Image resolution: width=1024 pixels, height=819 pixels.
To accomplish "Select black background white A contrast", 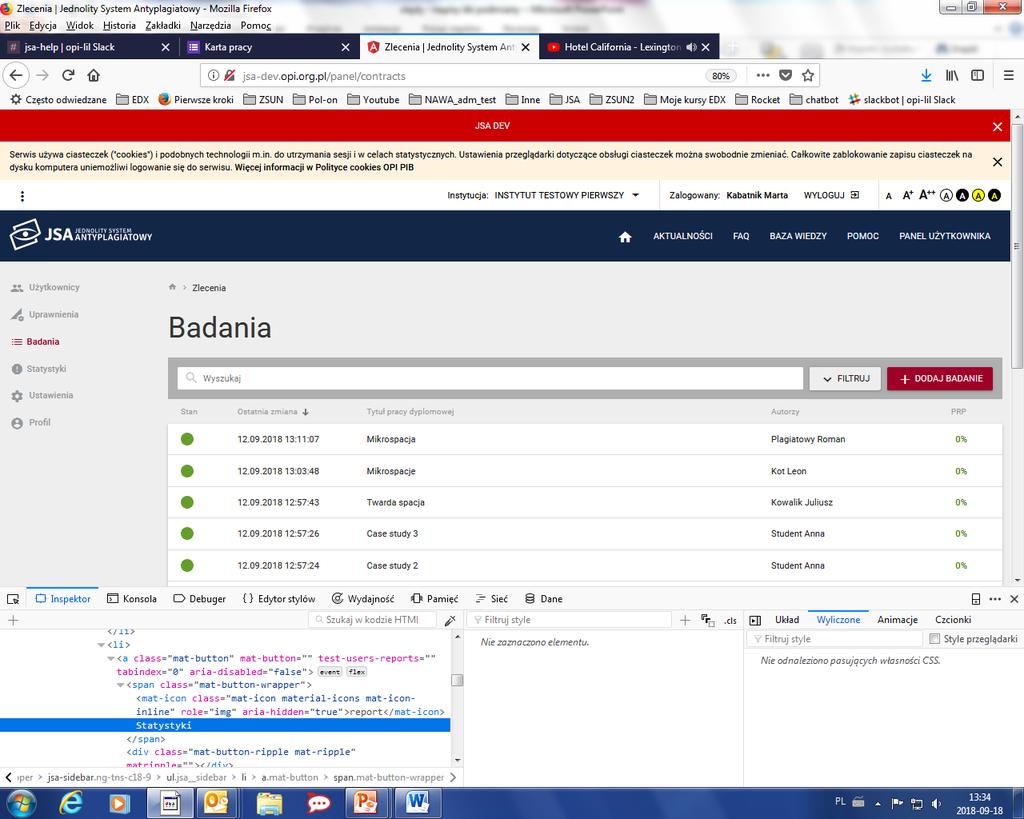I will (962, 195).
